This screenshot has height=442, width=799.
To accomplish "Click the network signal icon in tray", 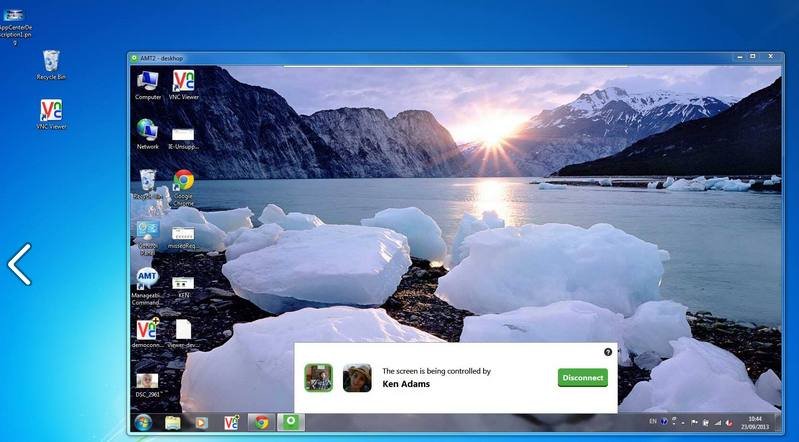I will 717,422.
